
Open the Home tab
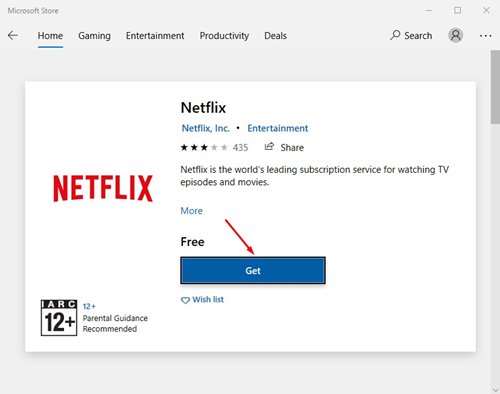pyautogui.click(x=50, y=36)
